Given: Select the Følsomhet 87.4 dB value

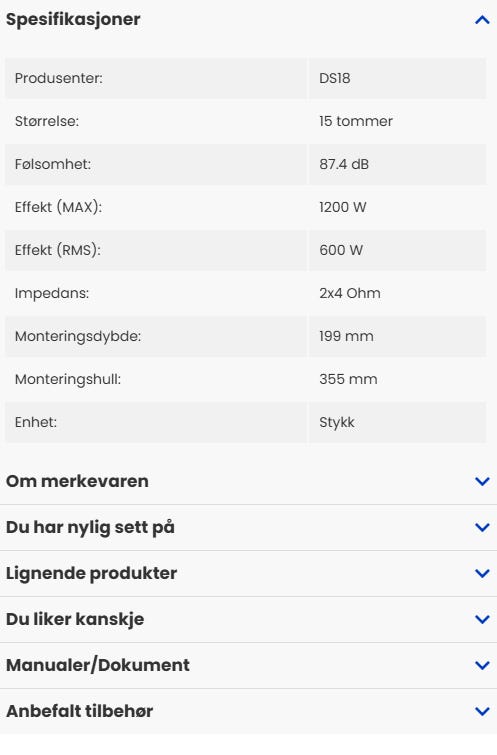Looking at the screenshot, I should pos(344,164).
